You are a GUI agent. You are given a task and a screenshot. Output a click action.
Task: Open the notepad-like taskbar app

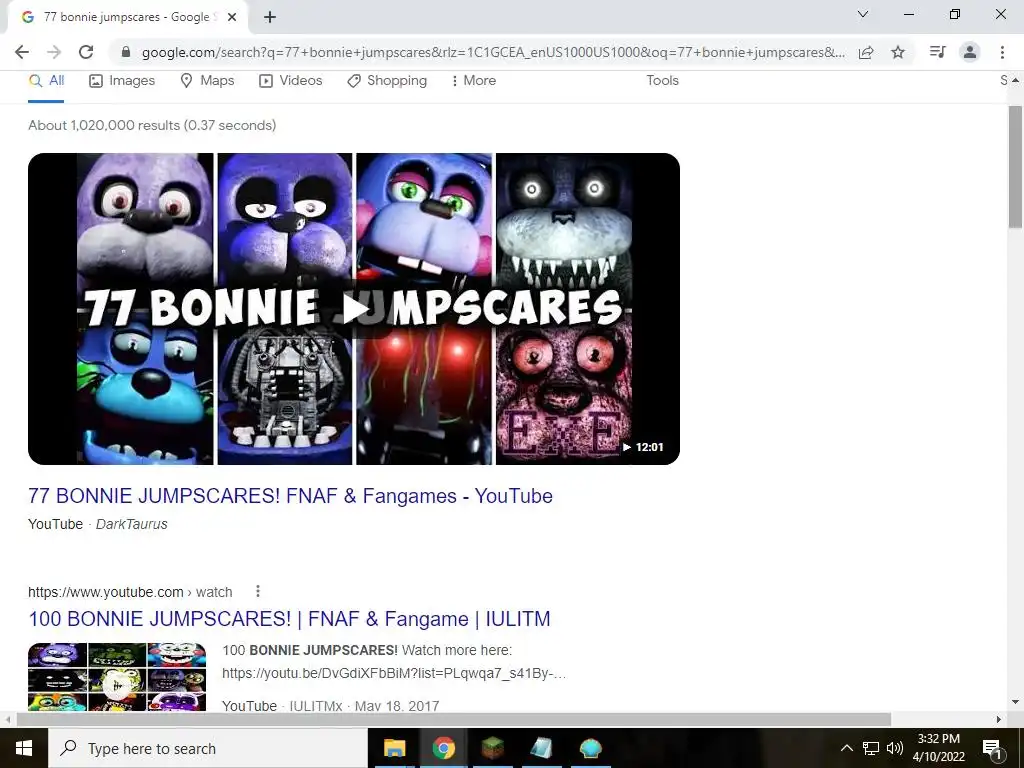(541, 748)
